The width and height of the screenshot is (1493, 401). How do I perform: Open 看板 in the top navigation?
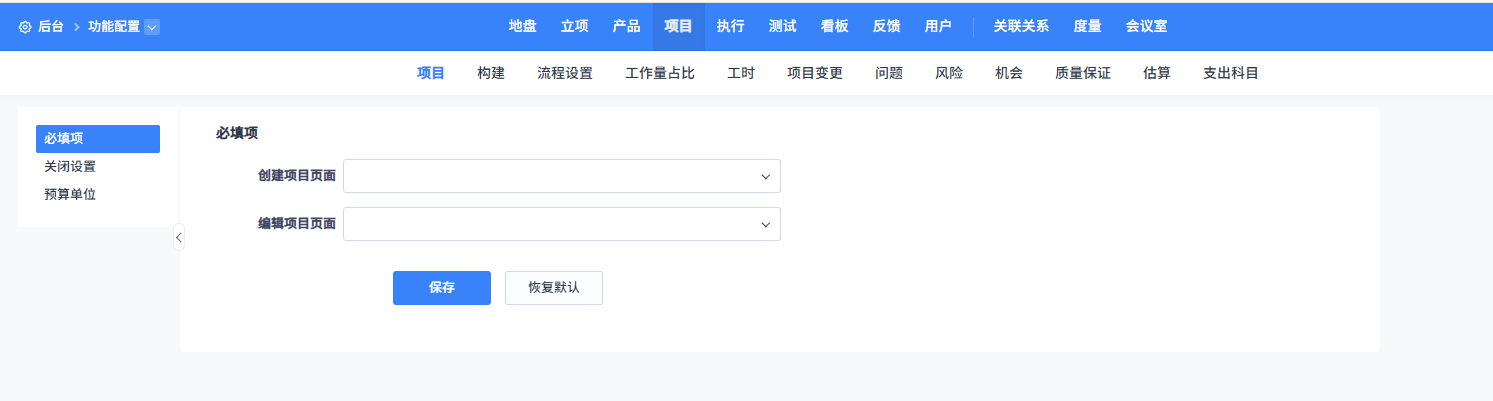[834, 26]
